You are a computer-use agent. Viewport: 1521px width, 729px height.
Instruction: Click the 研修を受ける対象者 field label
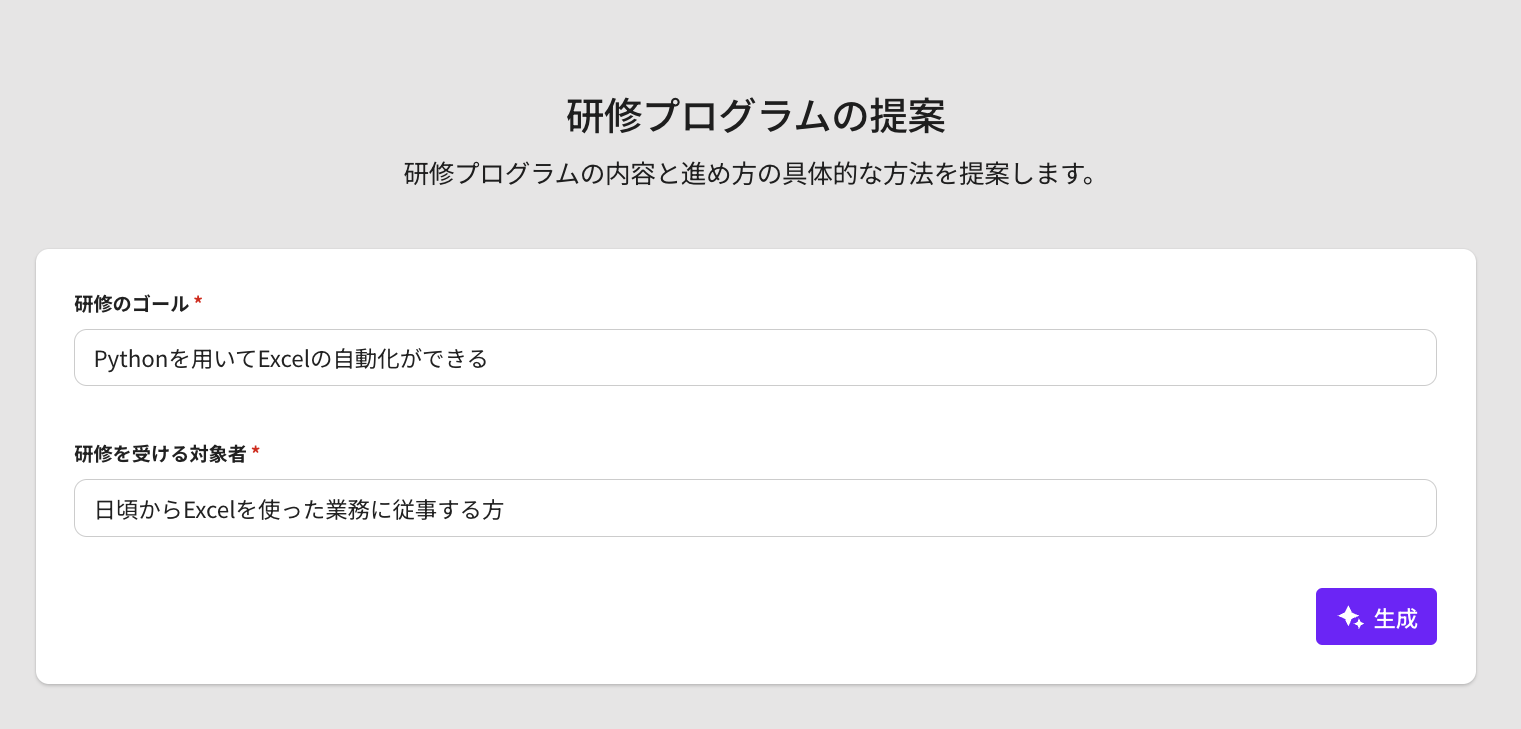tap(160, 454)
